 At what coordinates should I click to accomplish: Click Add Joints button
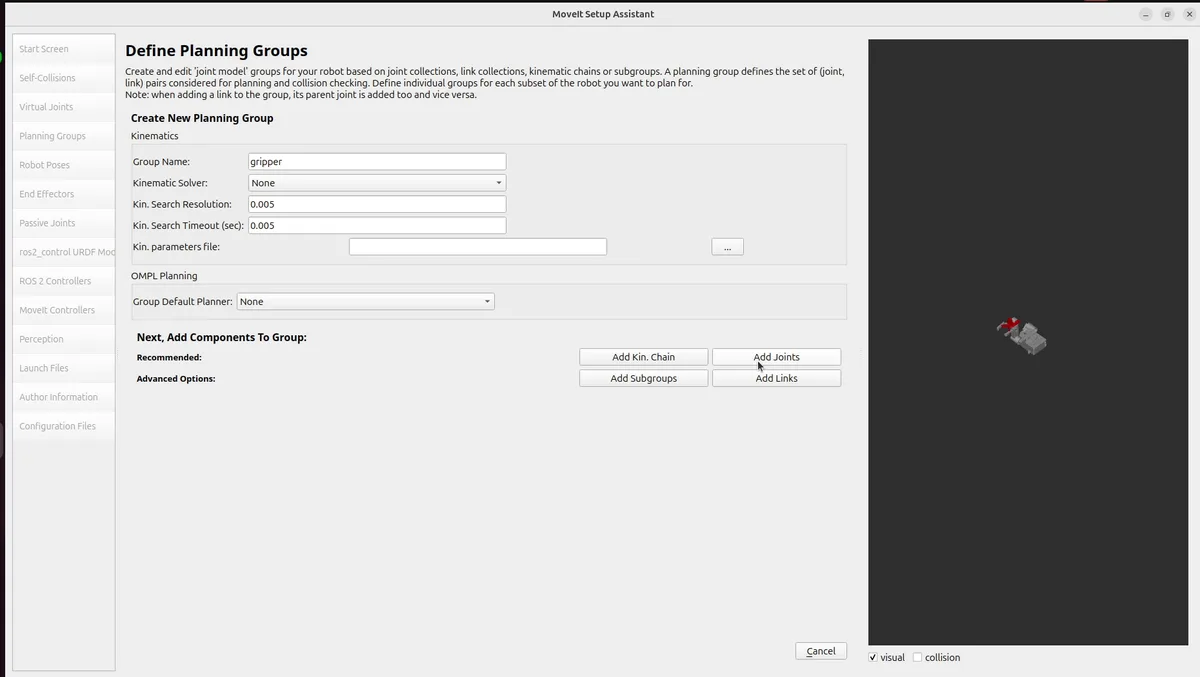pyautogui.click(x=776, y=357)
